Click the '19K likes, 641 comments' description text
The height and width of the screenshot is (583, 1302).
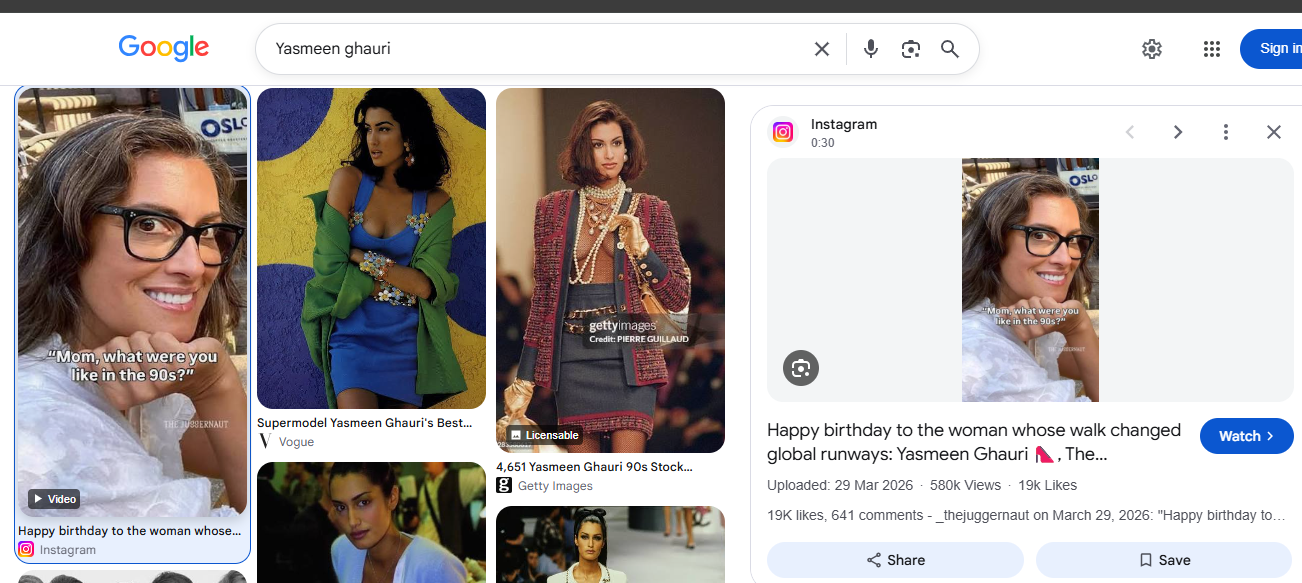click(x=1027, y=515)
